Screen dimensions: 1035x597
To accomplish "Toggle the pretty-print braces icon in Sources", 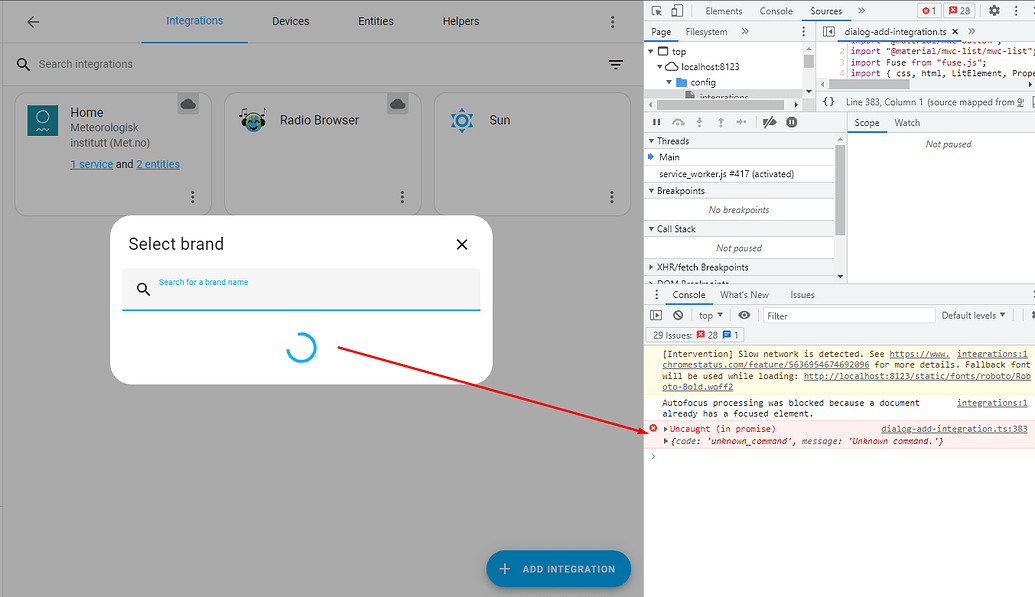I will pyautogui.click(x=827, y=100).
